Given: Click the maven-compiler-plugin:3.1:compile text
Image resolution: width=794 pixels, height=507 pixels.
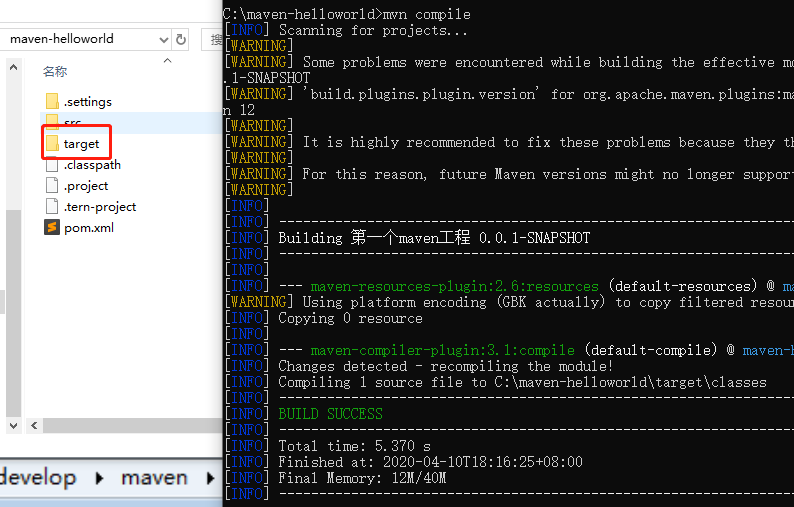Looking at the screenshot, I should point(443,350).
